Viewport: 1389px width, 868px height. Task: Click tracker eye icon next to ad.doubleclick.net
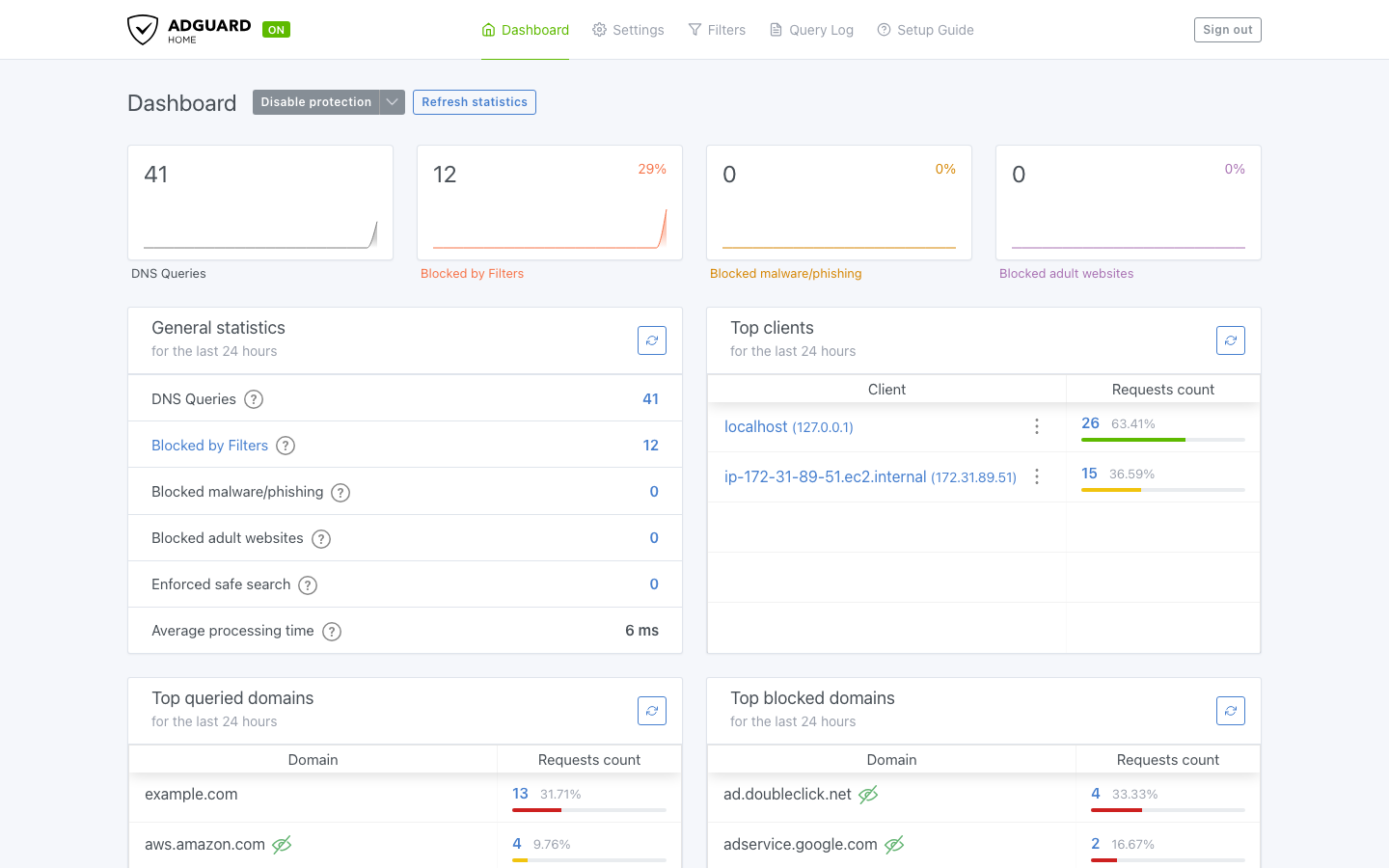tap(868, 795)
